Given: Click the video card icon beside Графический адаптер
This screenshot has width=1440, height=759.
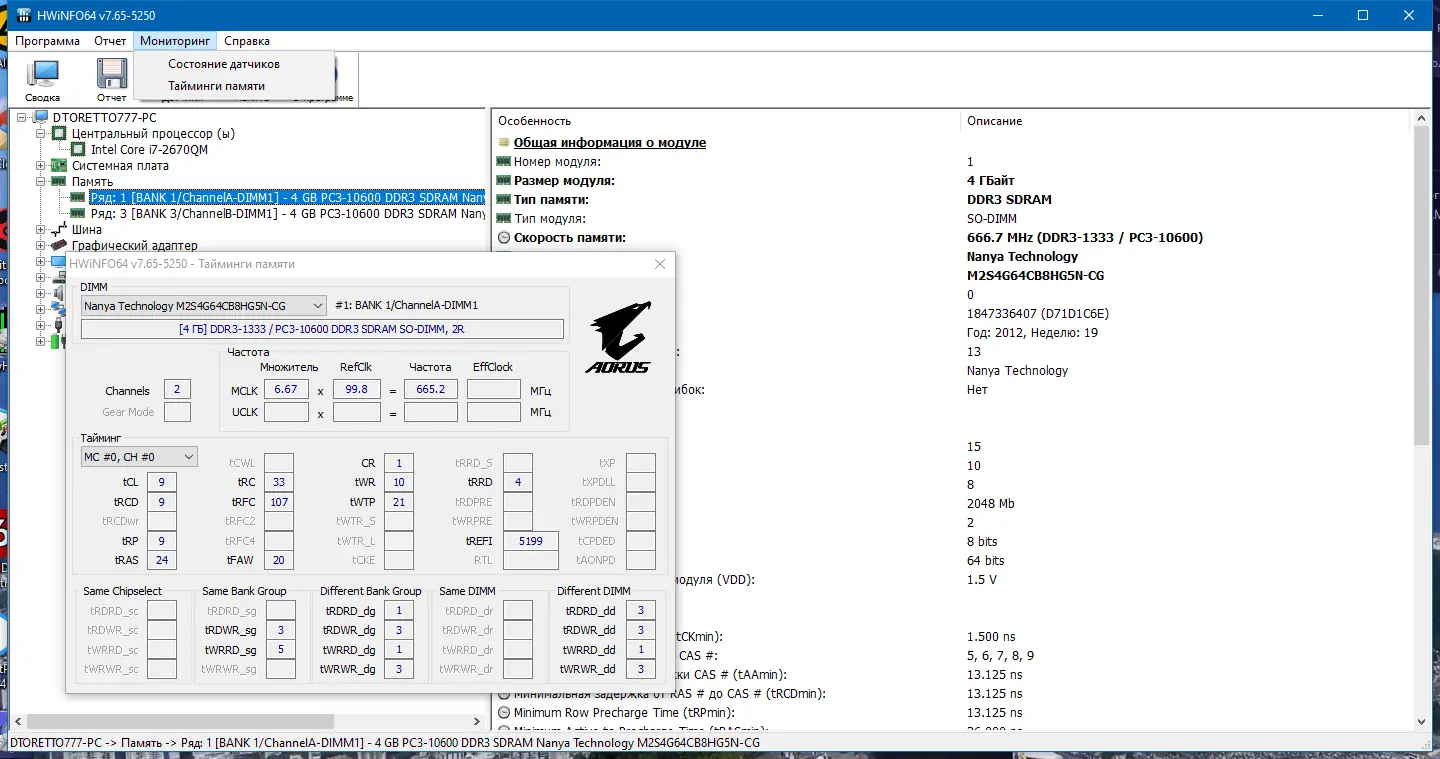Looking at the screenshot, I should (60, 246).
